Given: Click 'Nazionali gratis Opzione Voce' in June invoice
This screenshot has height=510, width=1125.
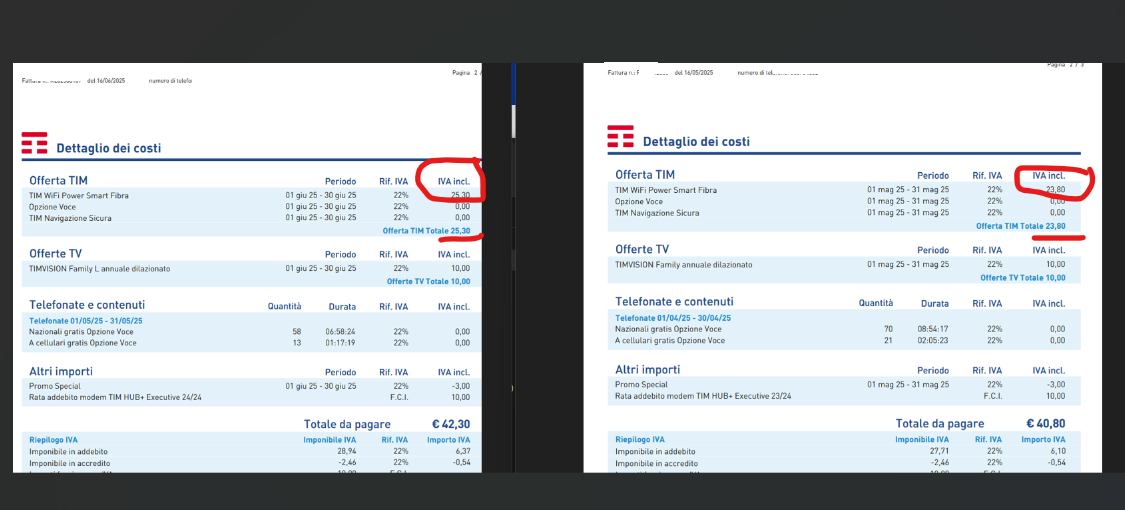Looking at the screenshot, I should 81,331.
